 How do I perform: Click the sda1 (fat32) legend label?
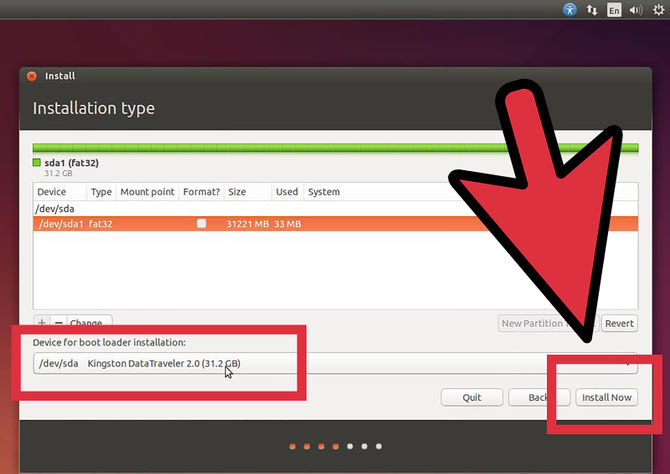71,163
